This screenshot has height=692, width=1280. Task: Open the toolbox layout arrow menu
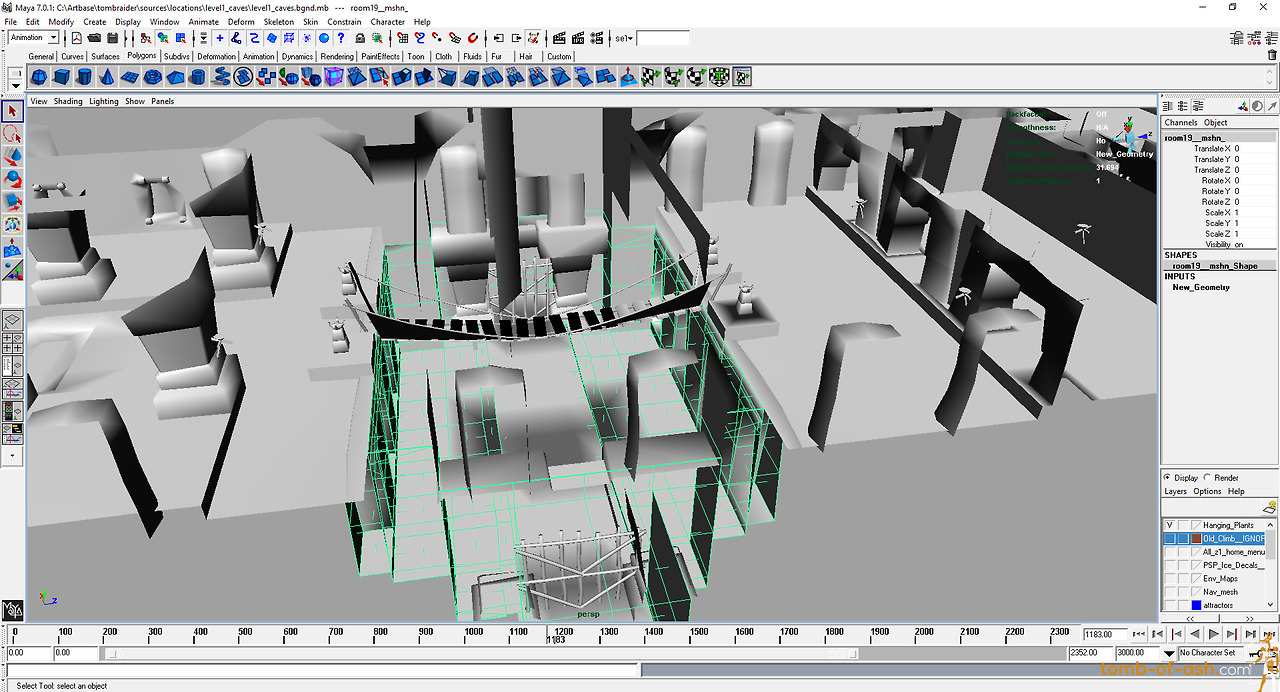click(13, 455)
